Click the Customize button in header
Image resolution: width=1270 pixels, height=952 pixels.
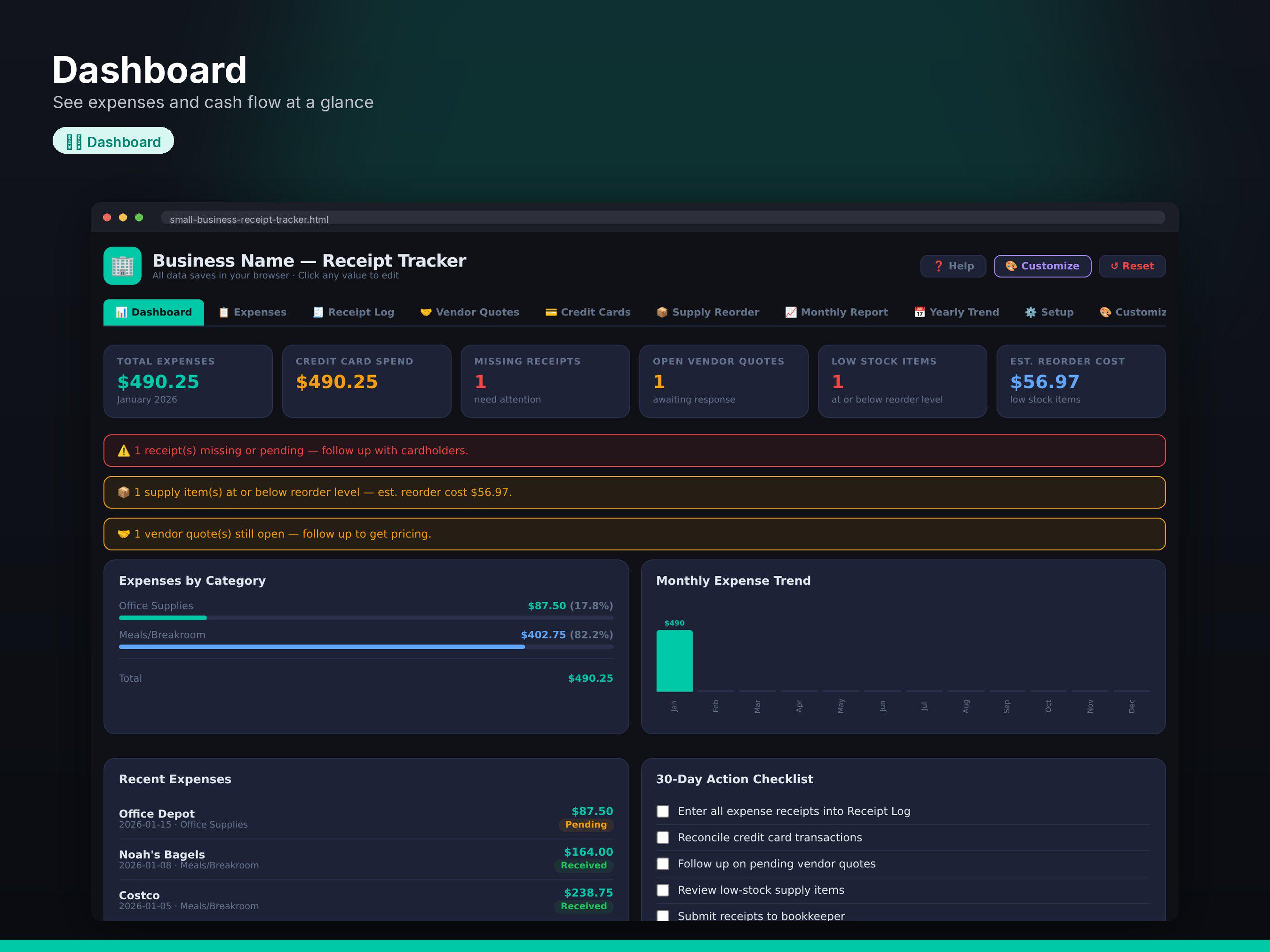click(1043, 266)
